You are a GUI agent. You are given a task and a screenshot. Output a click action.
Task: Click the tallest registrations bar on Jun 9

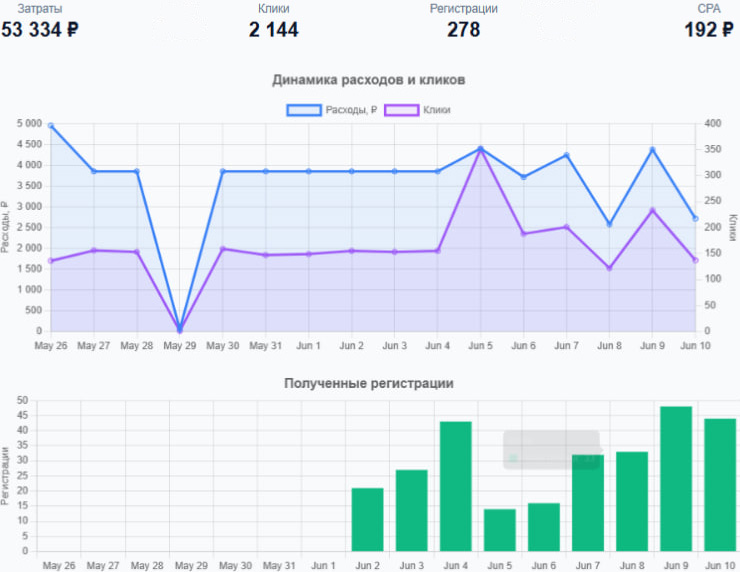pos(676,478)
